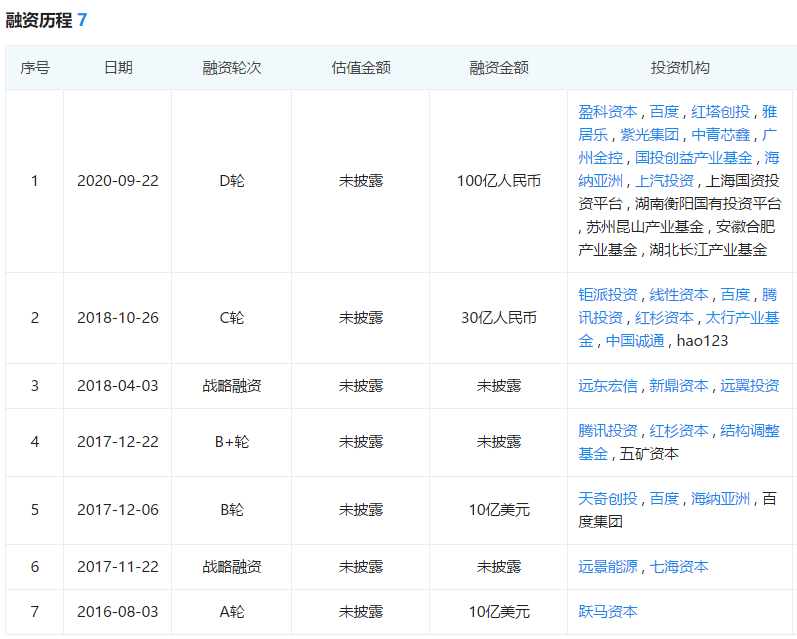Click the 线性资本 investor link

tap(679, 295)
